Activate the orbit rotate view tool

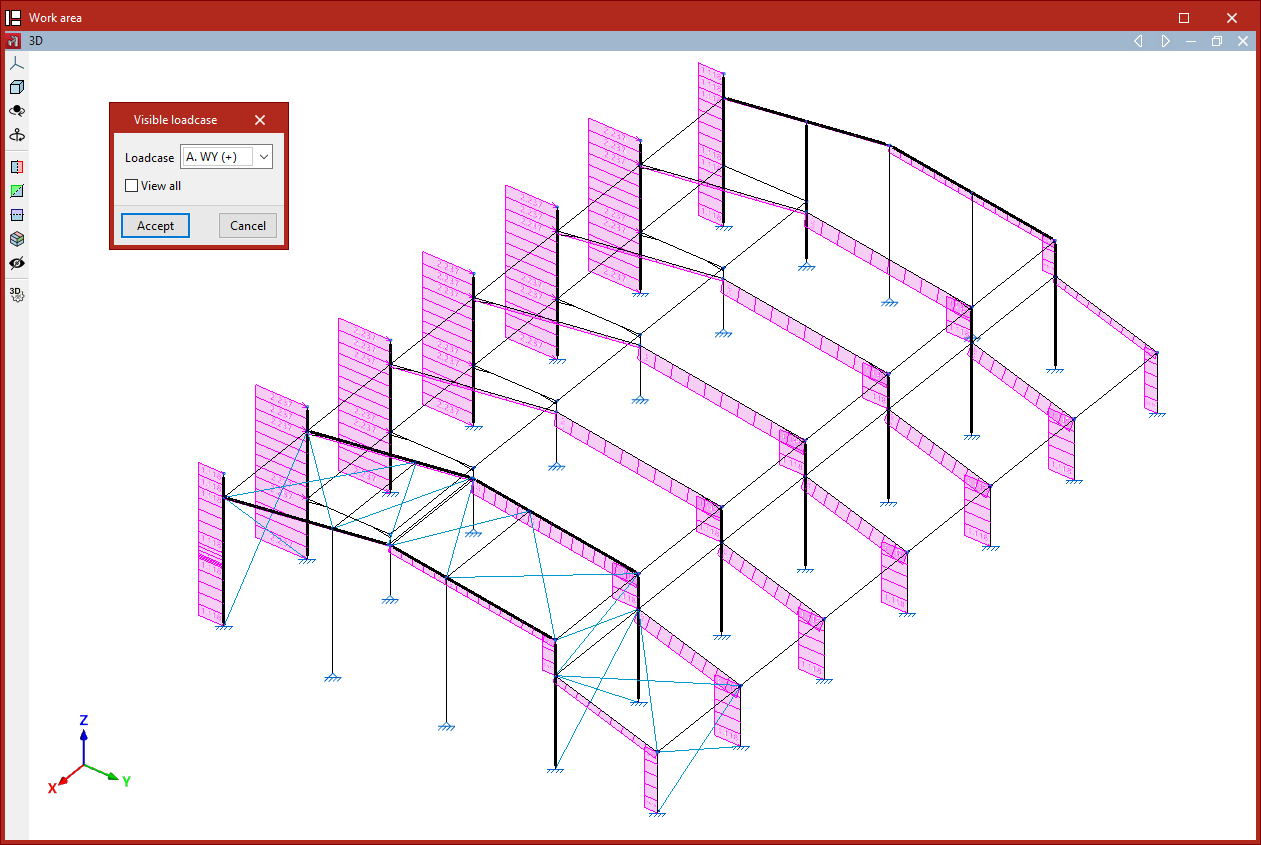(x=16, y=111)
